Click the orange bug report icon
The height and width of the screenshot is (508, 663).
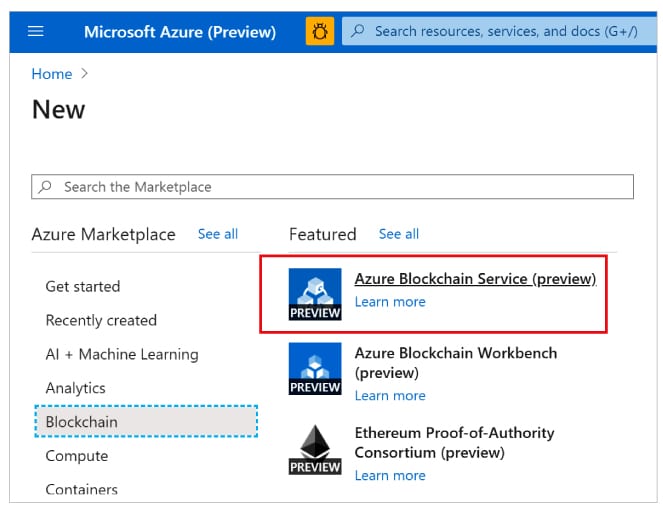[x=320, y=31]
